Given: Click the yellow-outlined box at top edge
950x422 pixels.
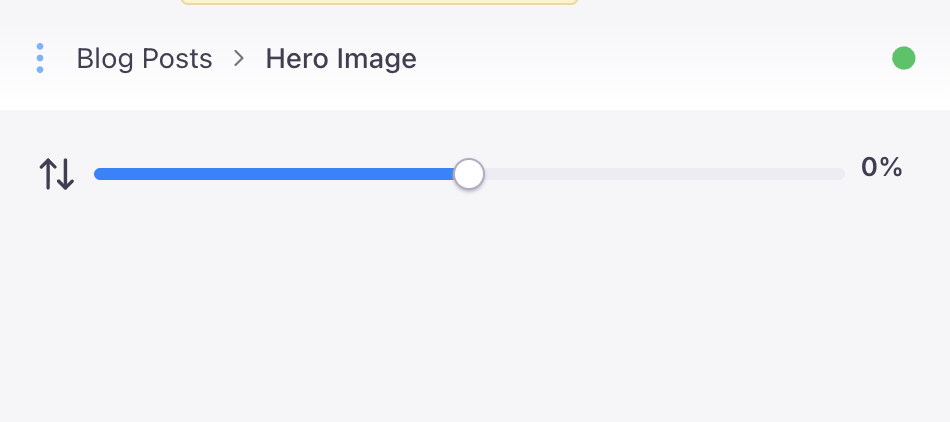Looking at the screenshot, I should (380, 2).
